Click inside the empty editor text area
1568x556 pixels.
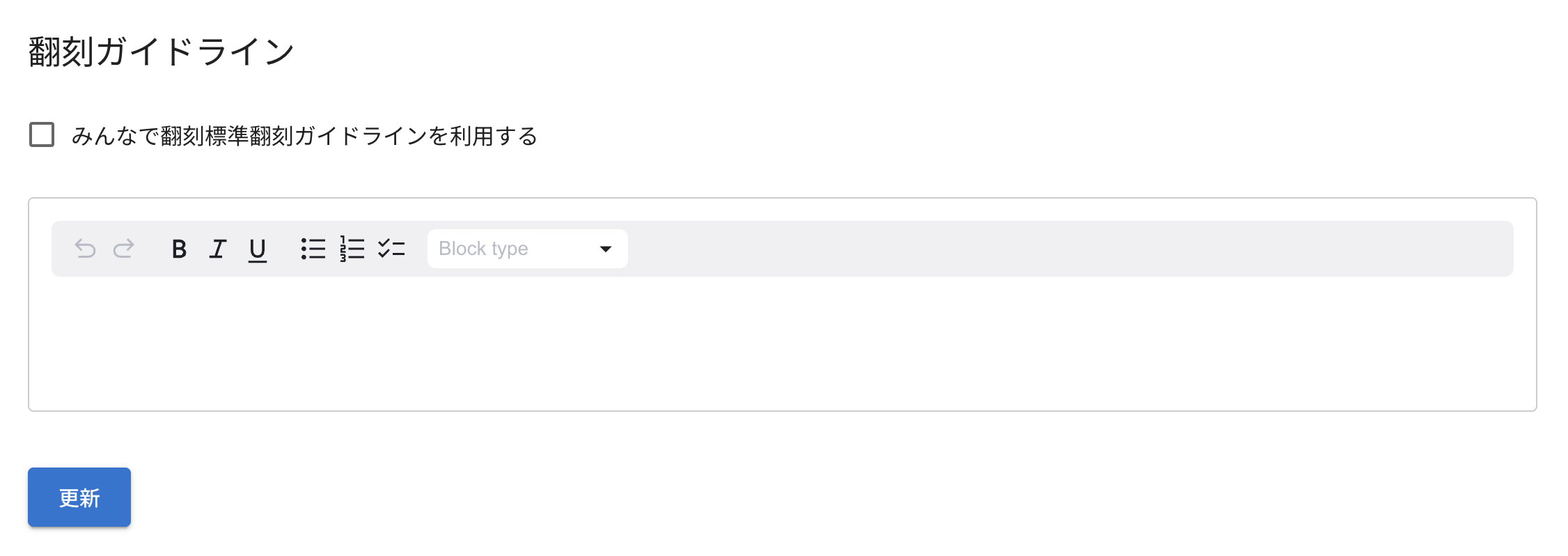(781, 341)
